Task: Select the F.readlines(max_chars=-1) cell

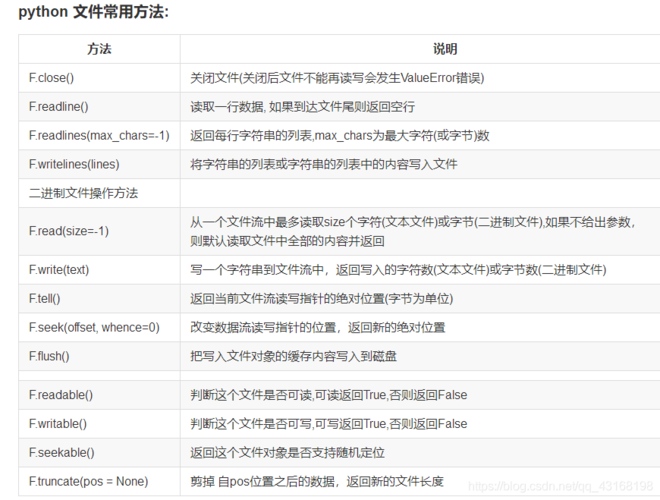Action: (x=99, y=136)
